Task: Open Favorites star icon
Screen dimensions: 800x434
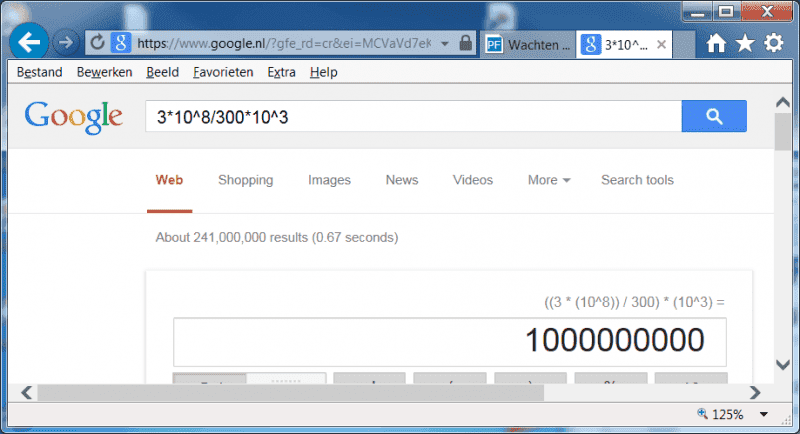Action: tap(745, 43)
